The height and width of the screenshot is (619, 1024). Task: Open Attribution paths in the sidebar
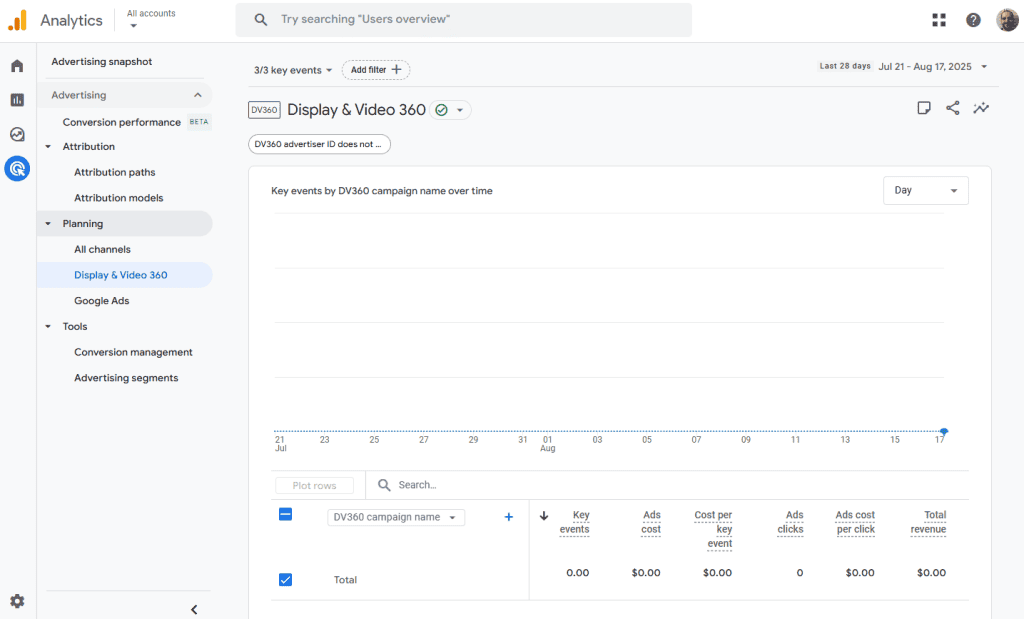(114, 172)
